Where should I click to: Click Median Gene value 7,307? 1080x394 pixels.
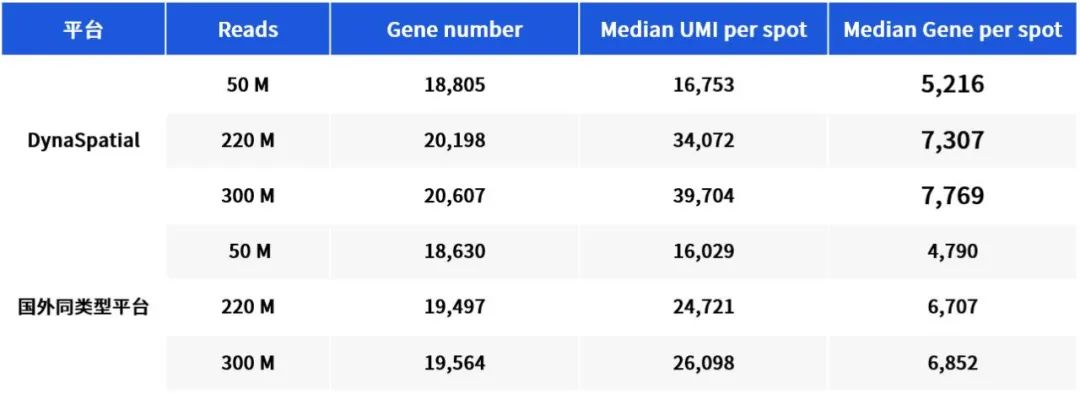click(x=953, y=141)
